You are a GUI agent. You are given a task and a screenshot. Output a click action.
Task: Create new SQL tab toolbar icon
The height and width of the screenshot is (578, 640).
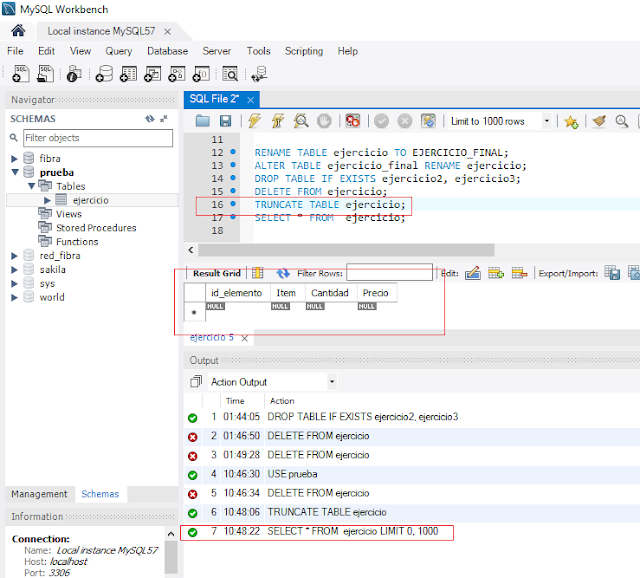coord(21,74)
